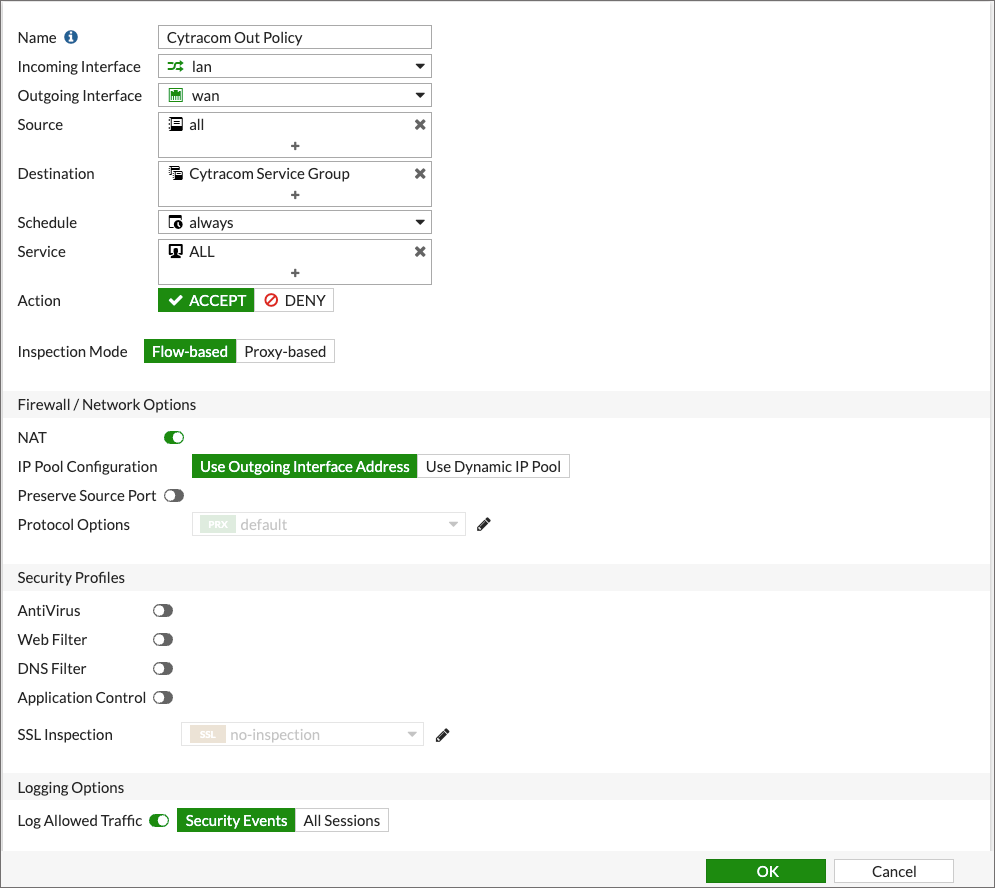
Task: Switch Inspection Mode to Proxy-based
Action: tap(285, 352)
